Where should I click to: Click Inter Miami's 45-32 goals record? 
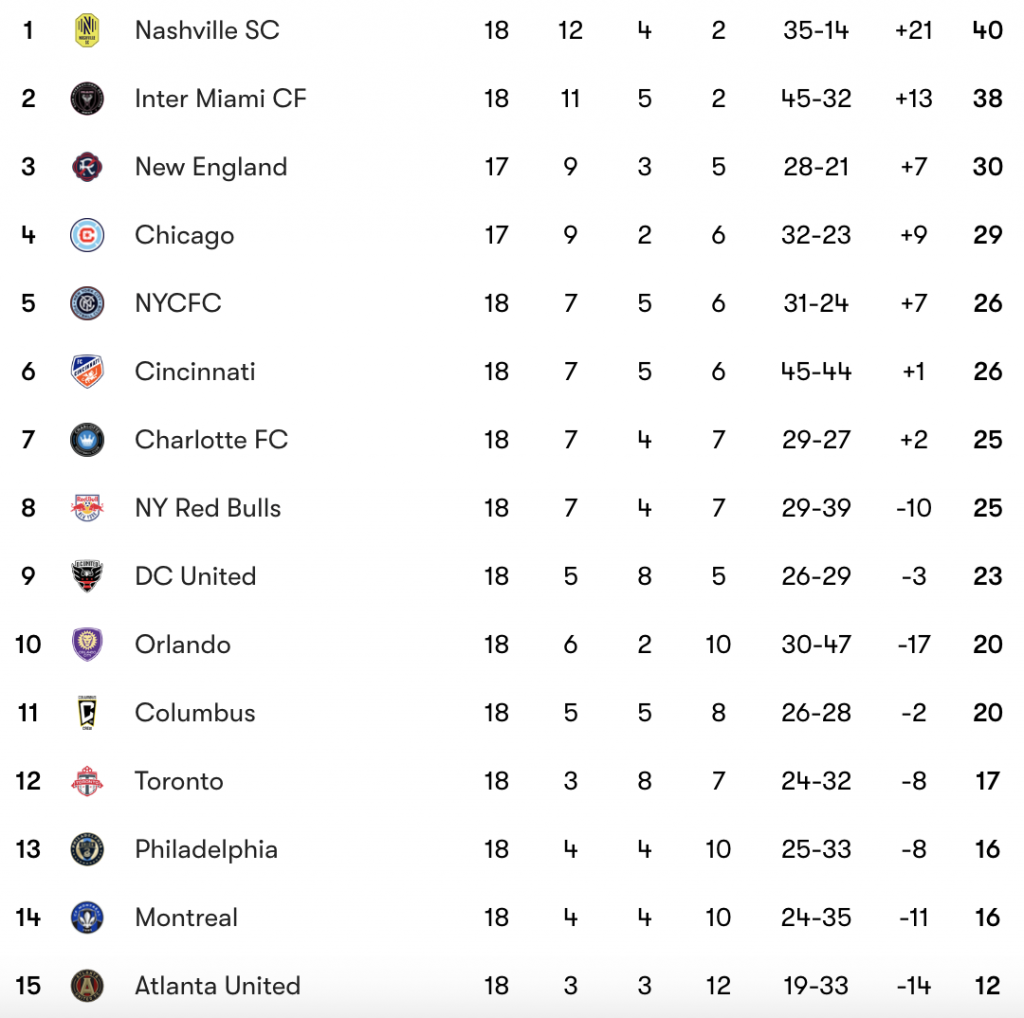coord(816,99)
